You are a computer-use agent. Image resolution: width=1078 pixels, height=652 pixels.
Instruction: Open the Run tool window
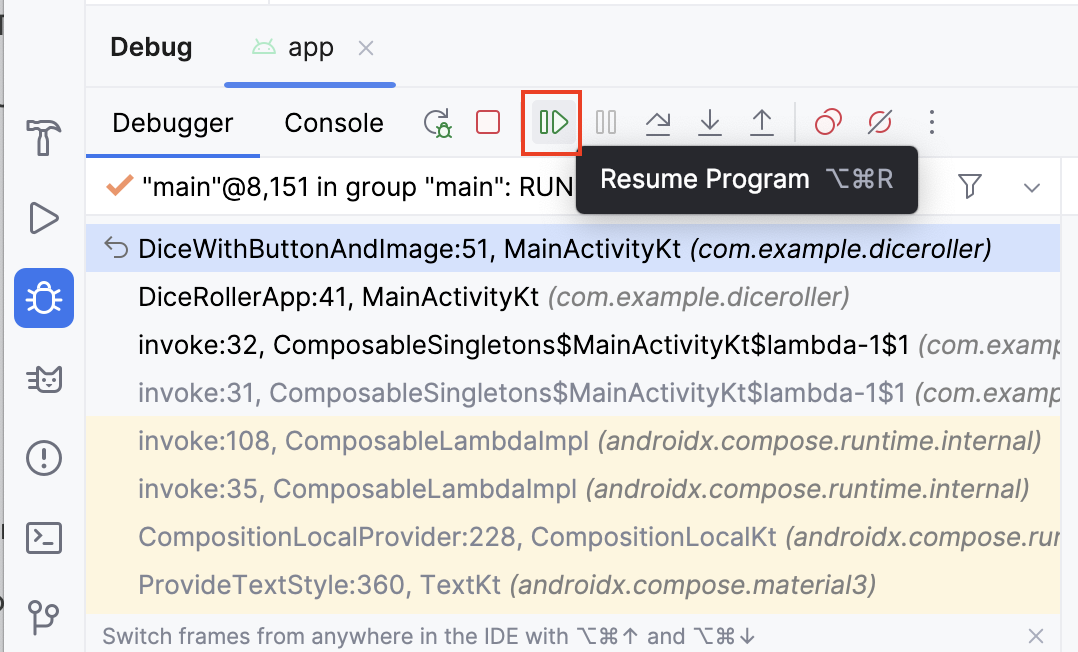click(44, 217)
